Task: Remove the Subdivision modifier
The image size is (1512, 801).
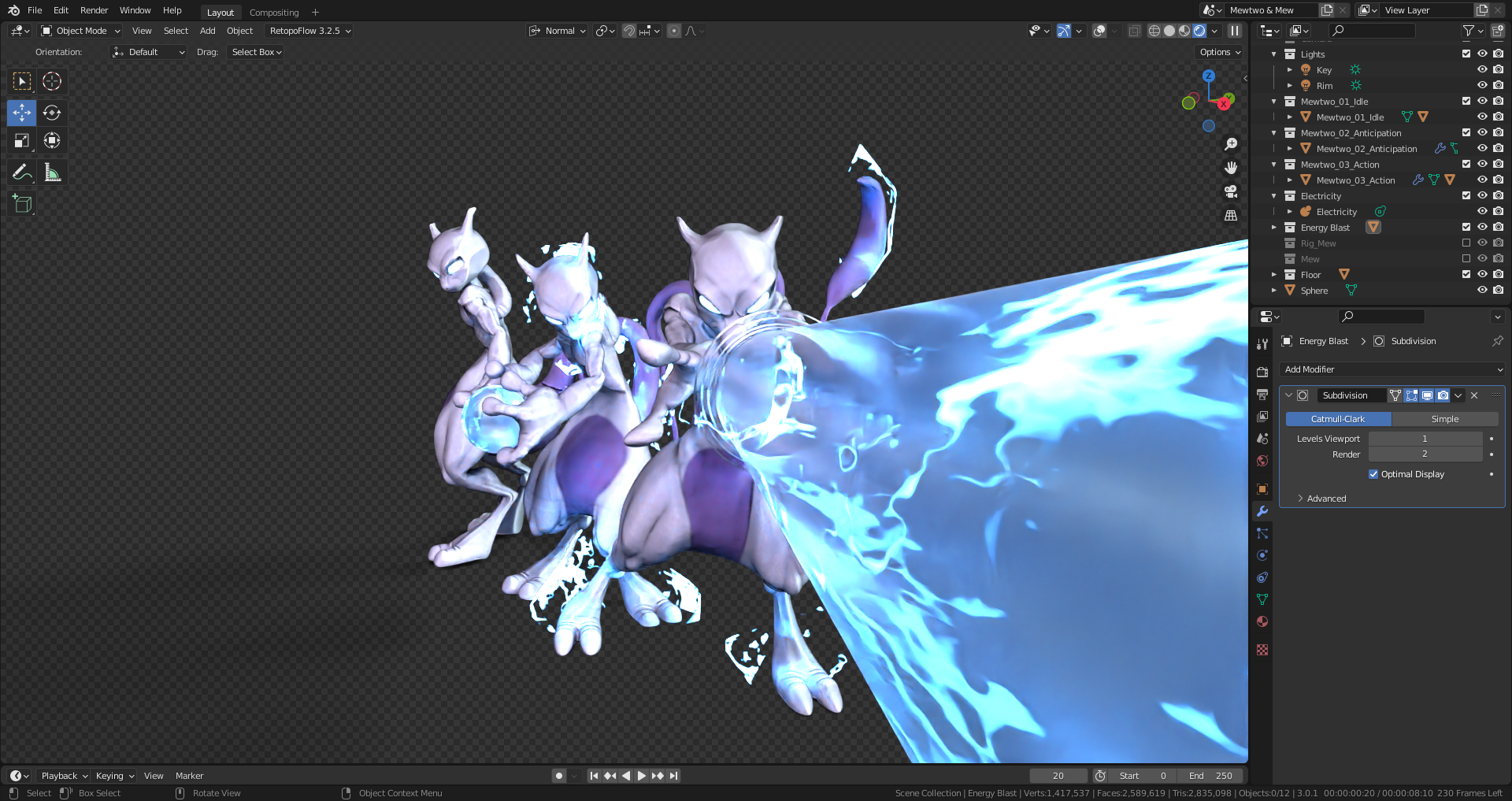Action: click(x=1474, y=395)
